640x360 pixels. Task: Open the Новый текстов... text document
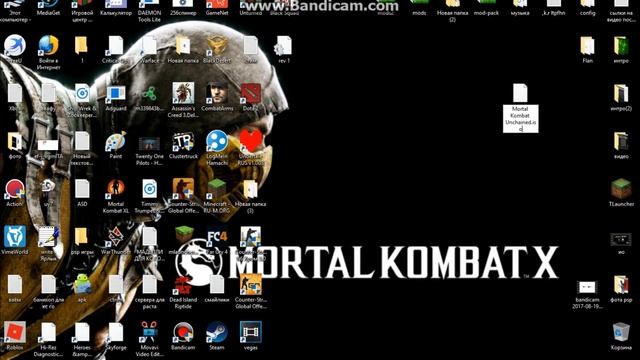82,141
